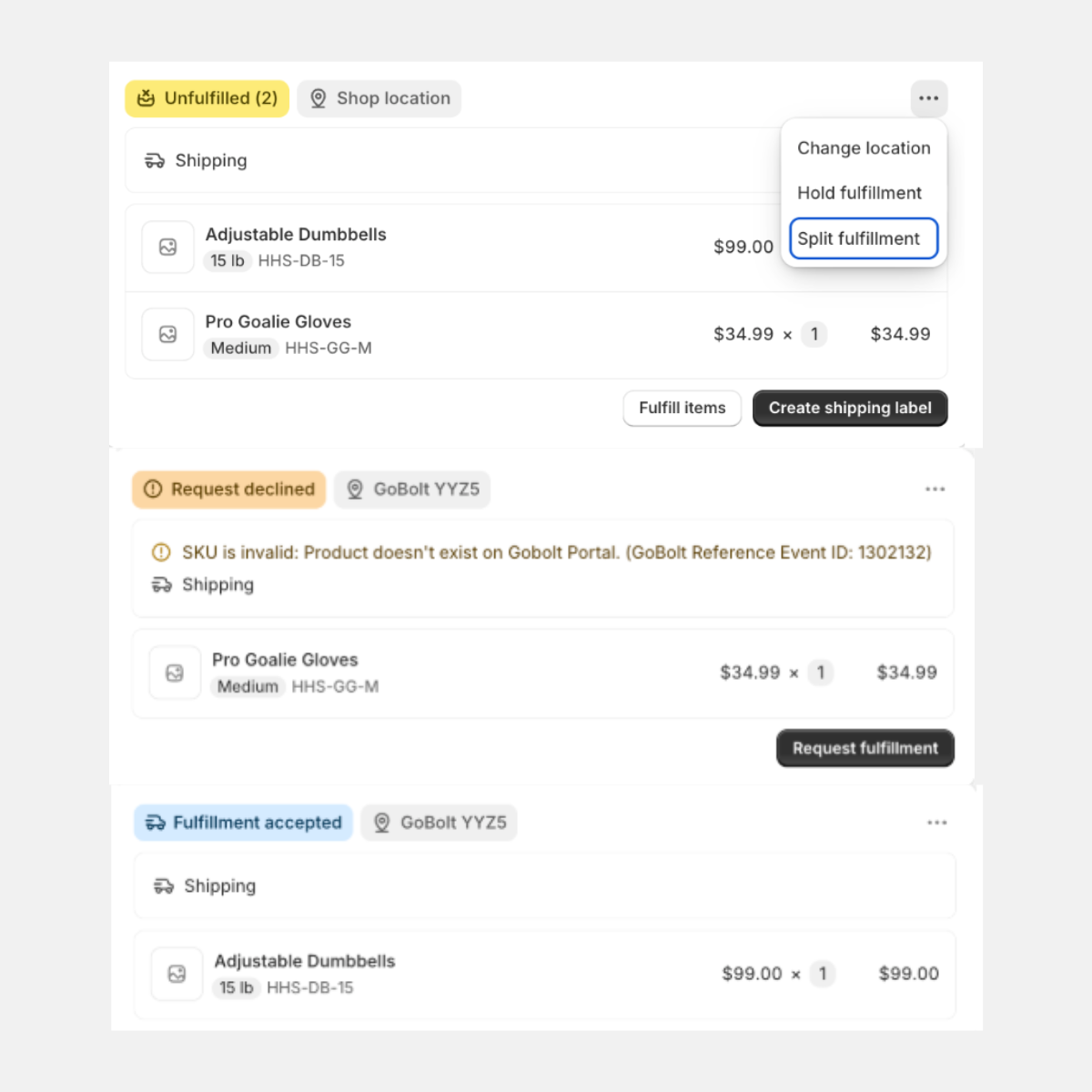Click the GoBolt YYZ5 badge beside Fulfillment accepted
This screenshot has height=1092, width=1092.
coord(440,823)
